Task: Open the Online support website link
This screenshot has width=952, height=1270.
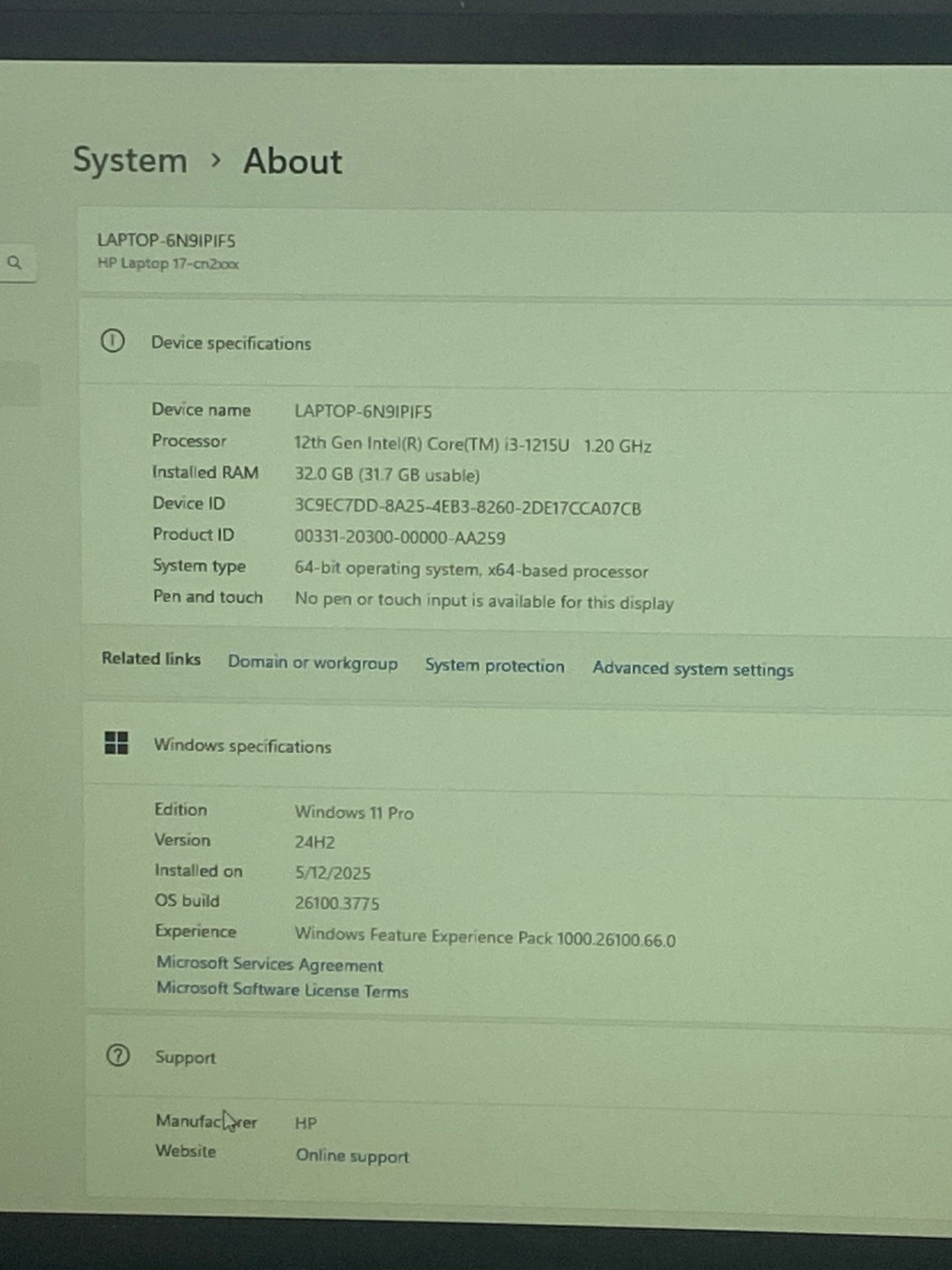Action: click(x=352, y=1156)
